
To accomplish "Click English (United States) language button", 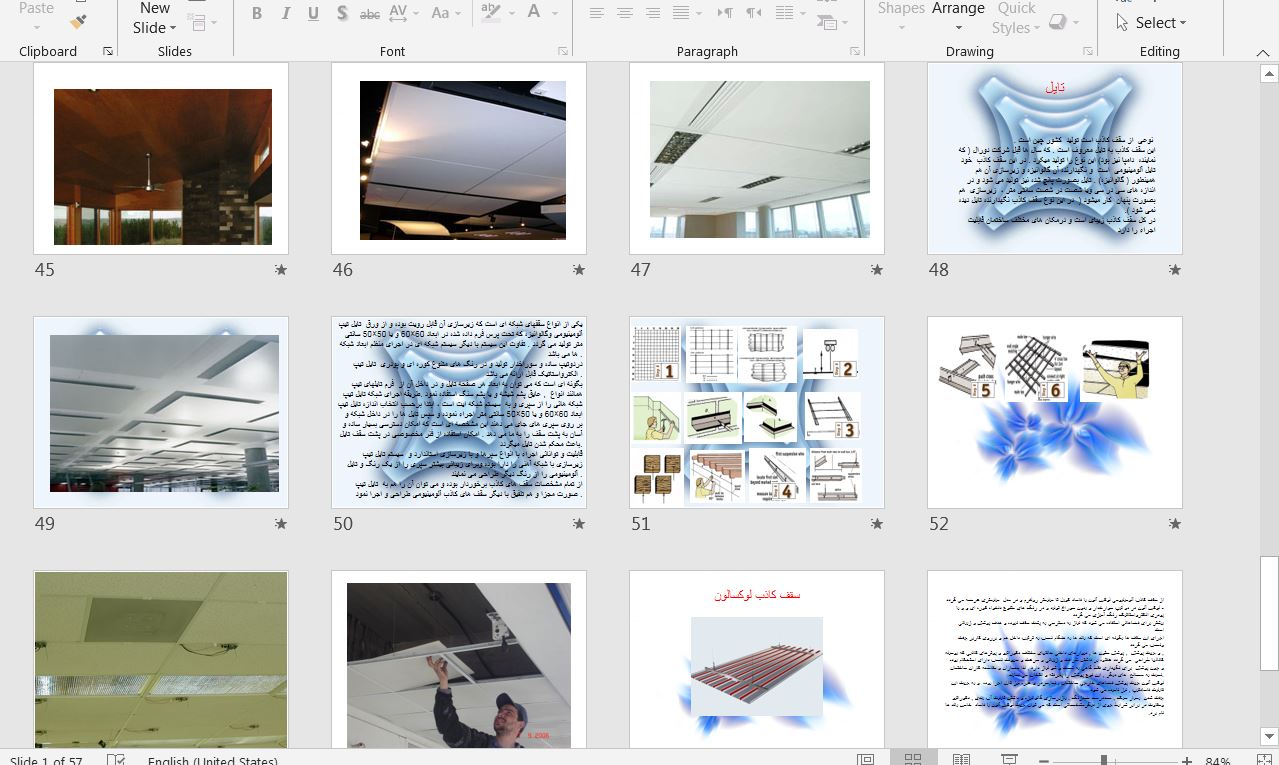I will coord(212,760).
